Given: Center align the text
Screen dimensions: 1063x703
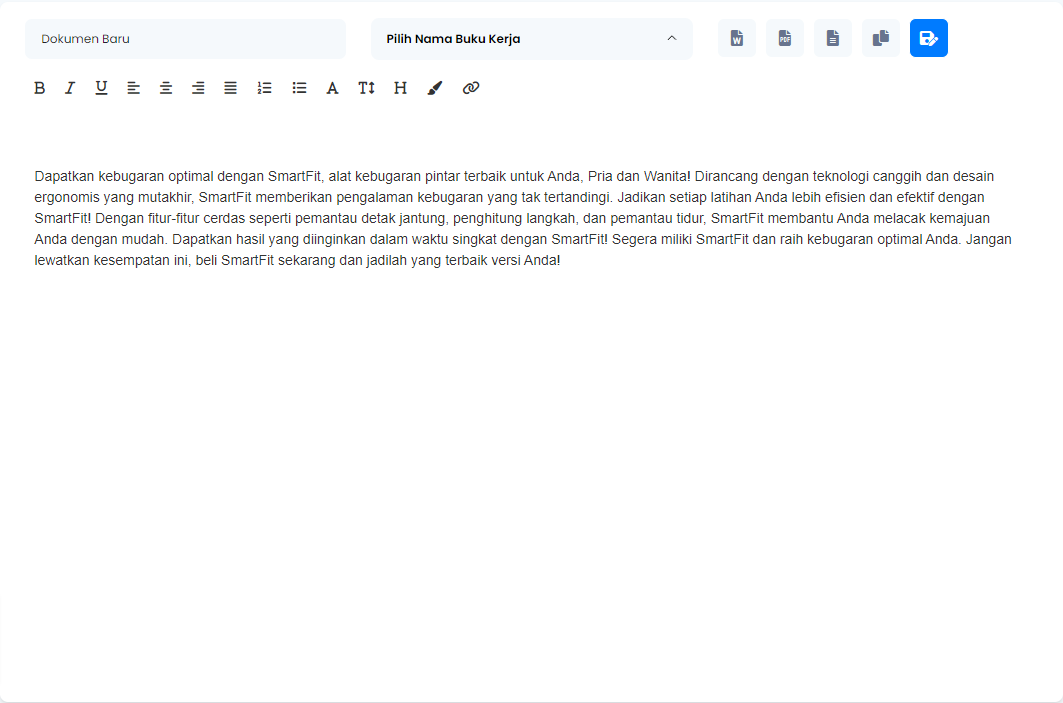Looking at the screenshot, I should pyautogui.click(x=165, y=88).
